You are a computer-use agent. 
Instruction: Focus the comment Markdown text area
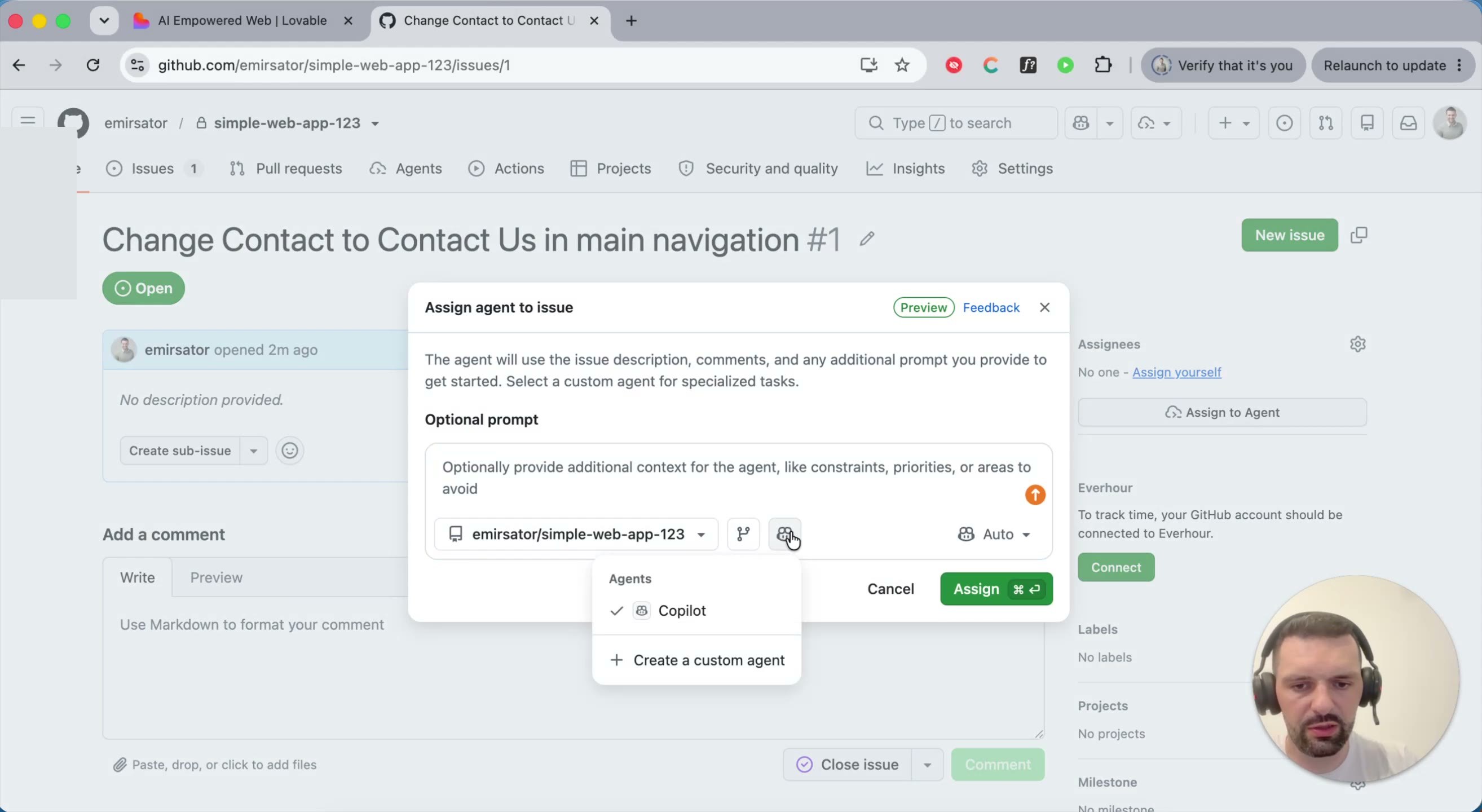(573, 668)
